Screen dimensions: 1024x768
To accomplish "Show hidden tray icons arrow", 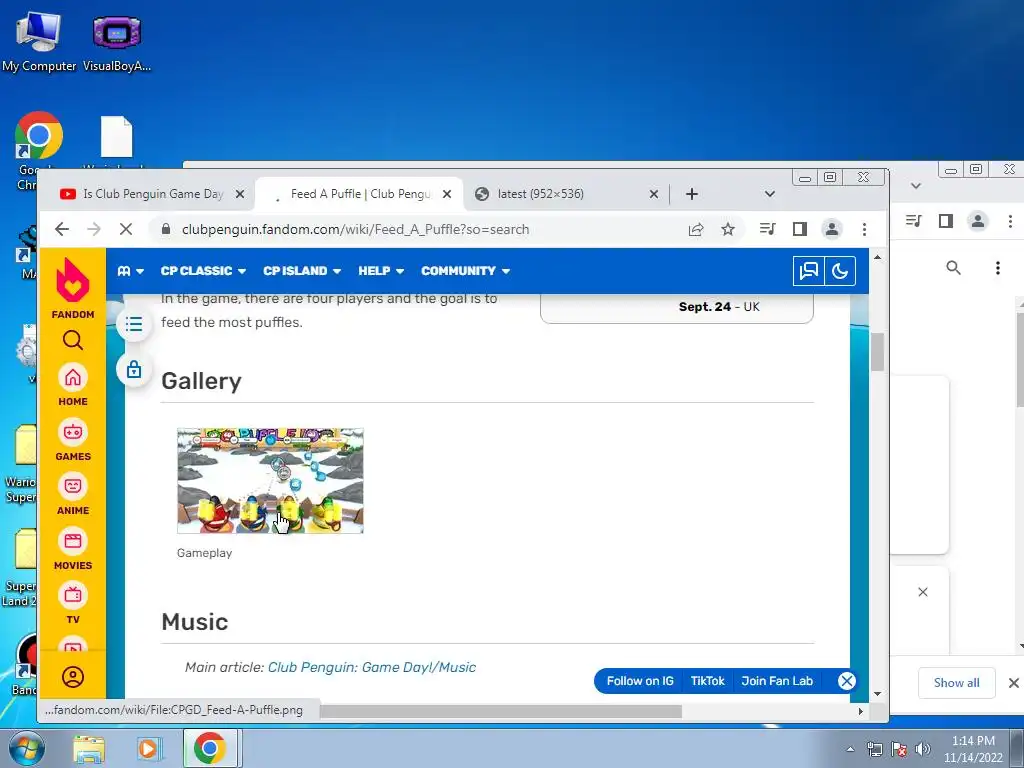I will point(850,749).
